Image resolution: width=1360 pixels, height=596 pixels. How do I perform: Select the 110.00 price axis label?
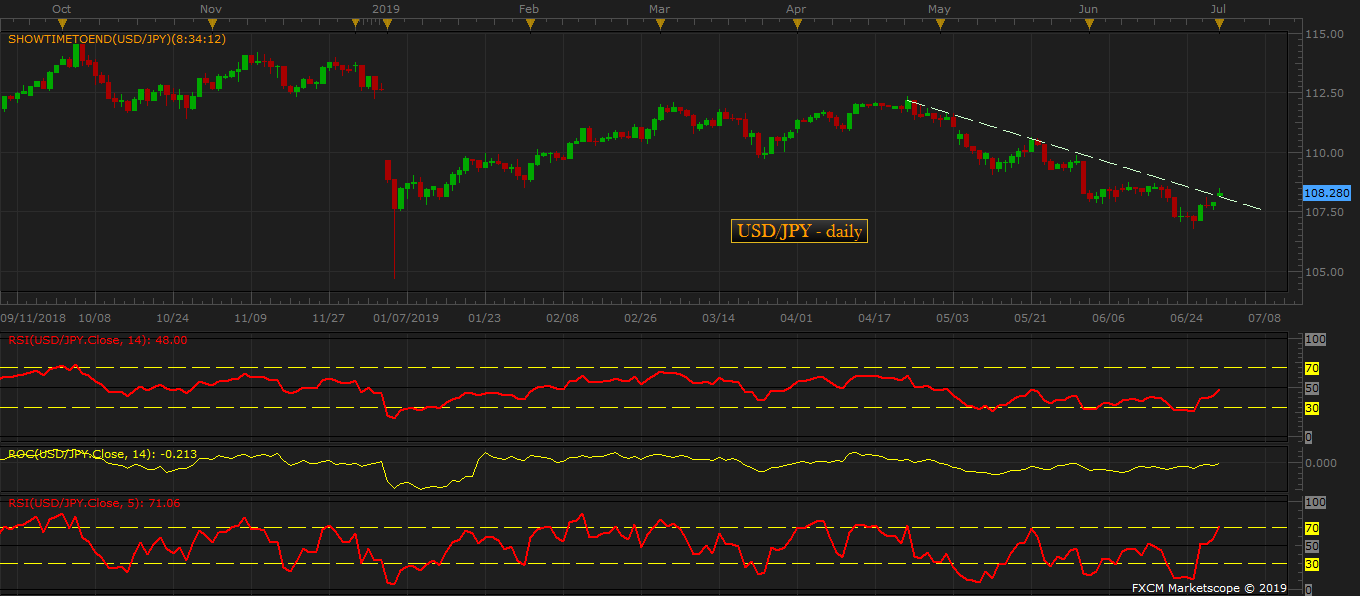[1324, 153]
